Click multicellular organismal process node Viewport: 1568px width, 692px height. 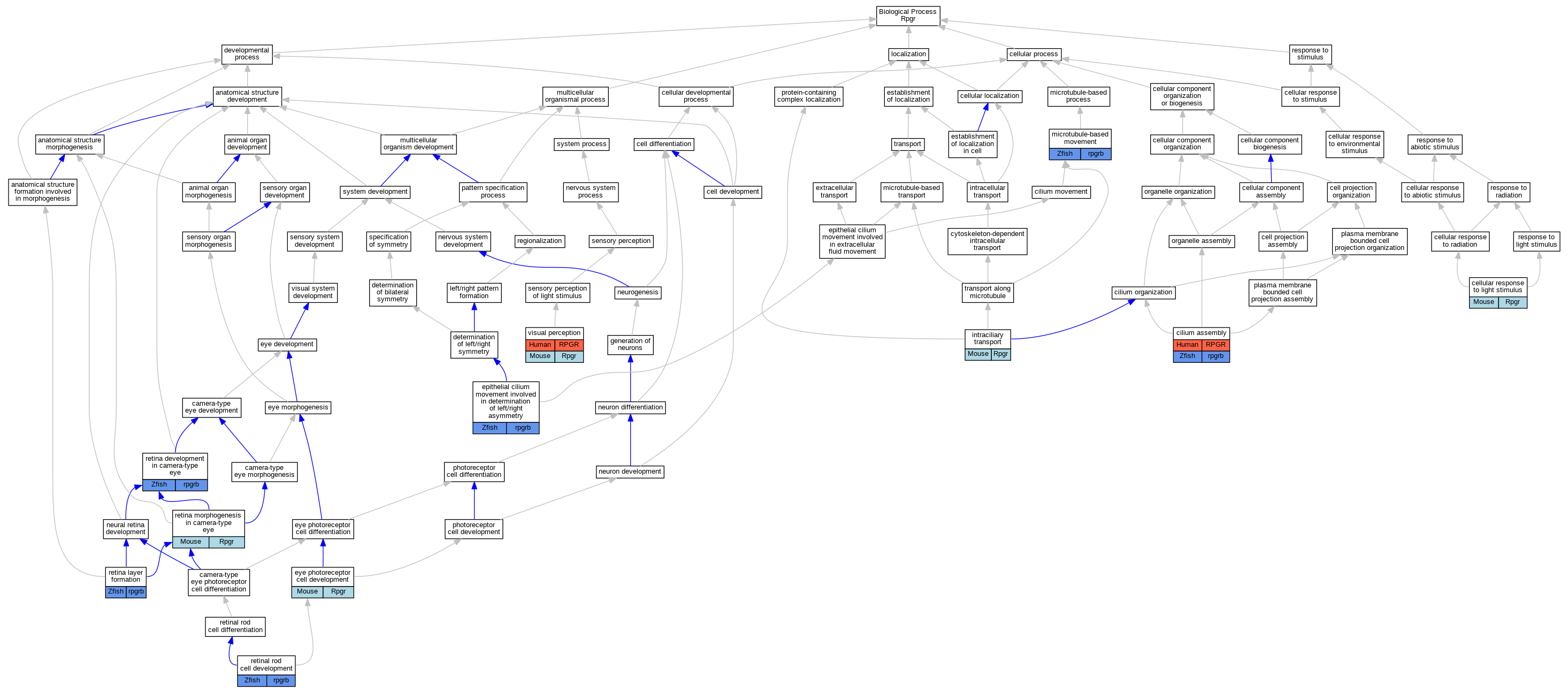575,96
